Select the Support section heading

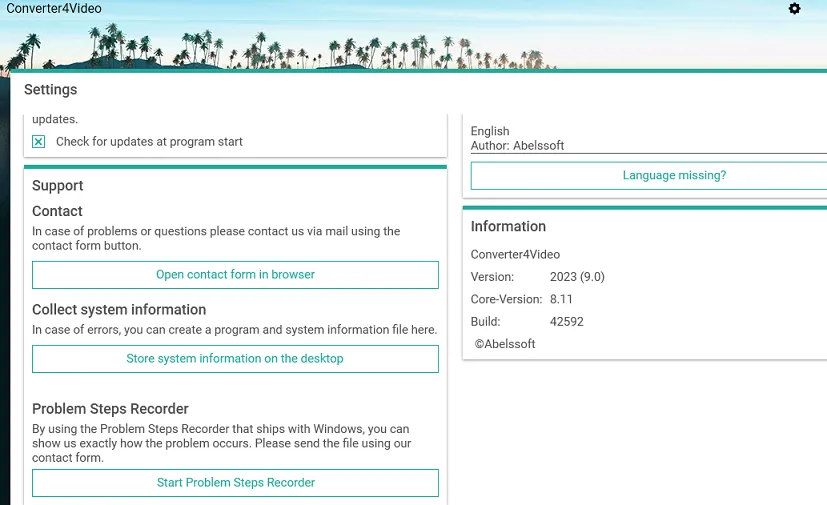57,186
